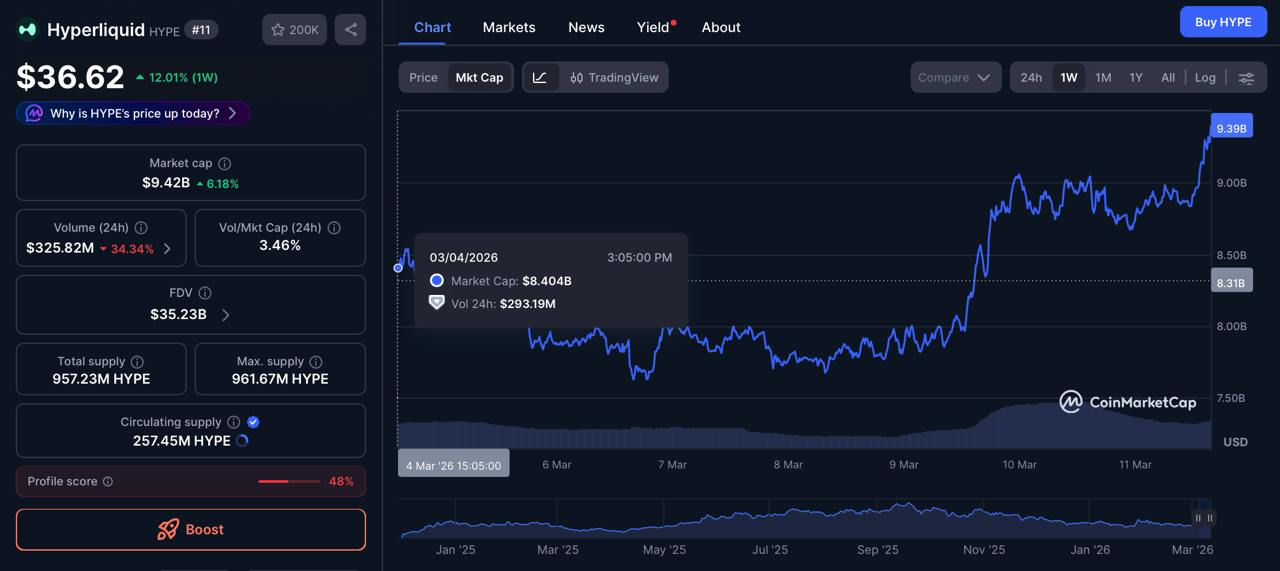Add HYPE to watchlist via star button
The height and width of the screenshot is (571, 1280).
click(294, 30)
